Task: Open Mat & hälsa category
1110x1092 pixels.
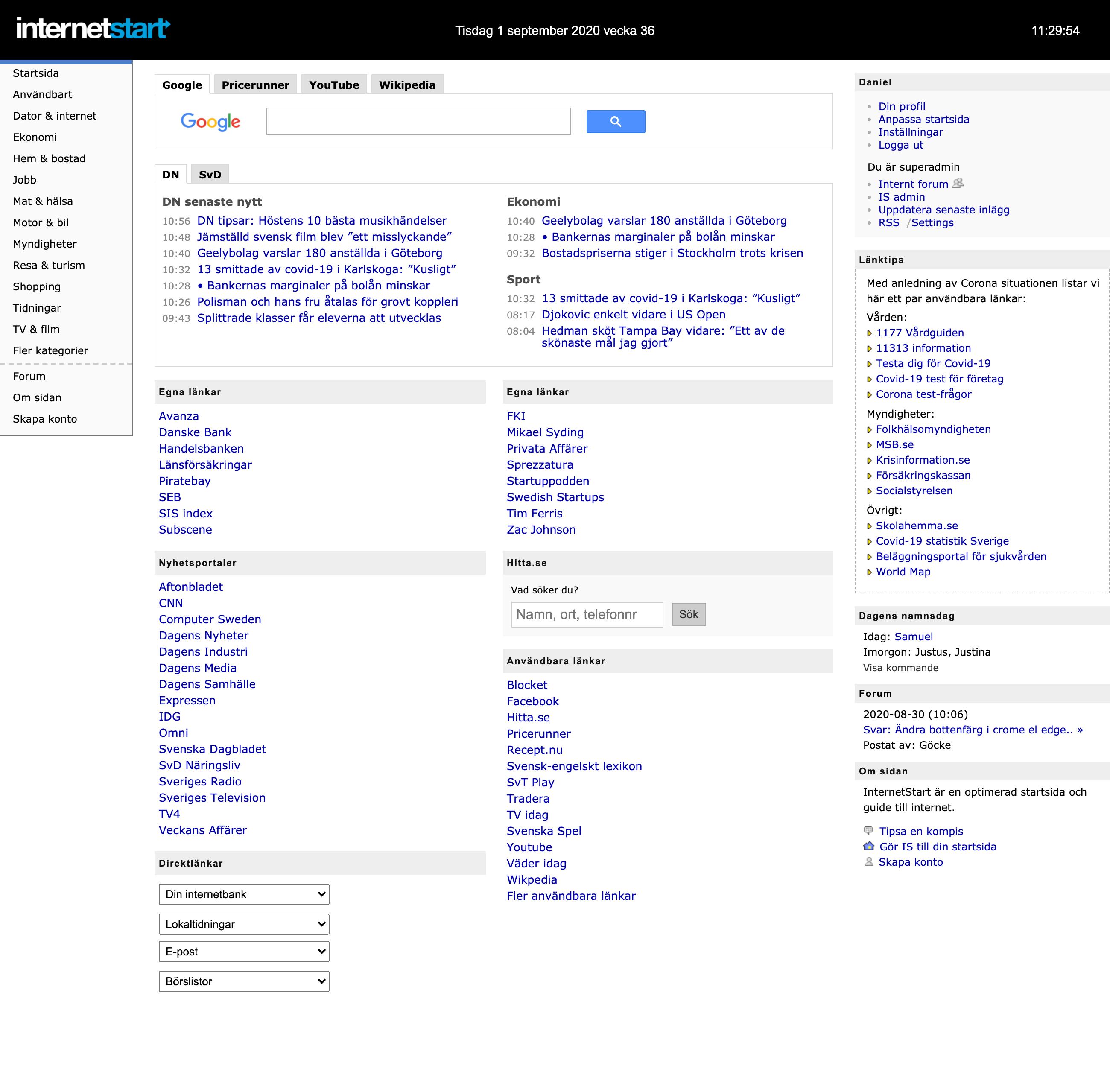Action: [x=43, y=201]
